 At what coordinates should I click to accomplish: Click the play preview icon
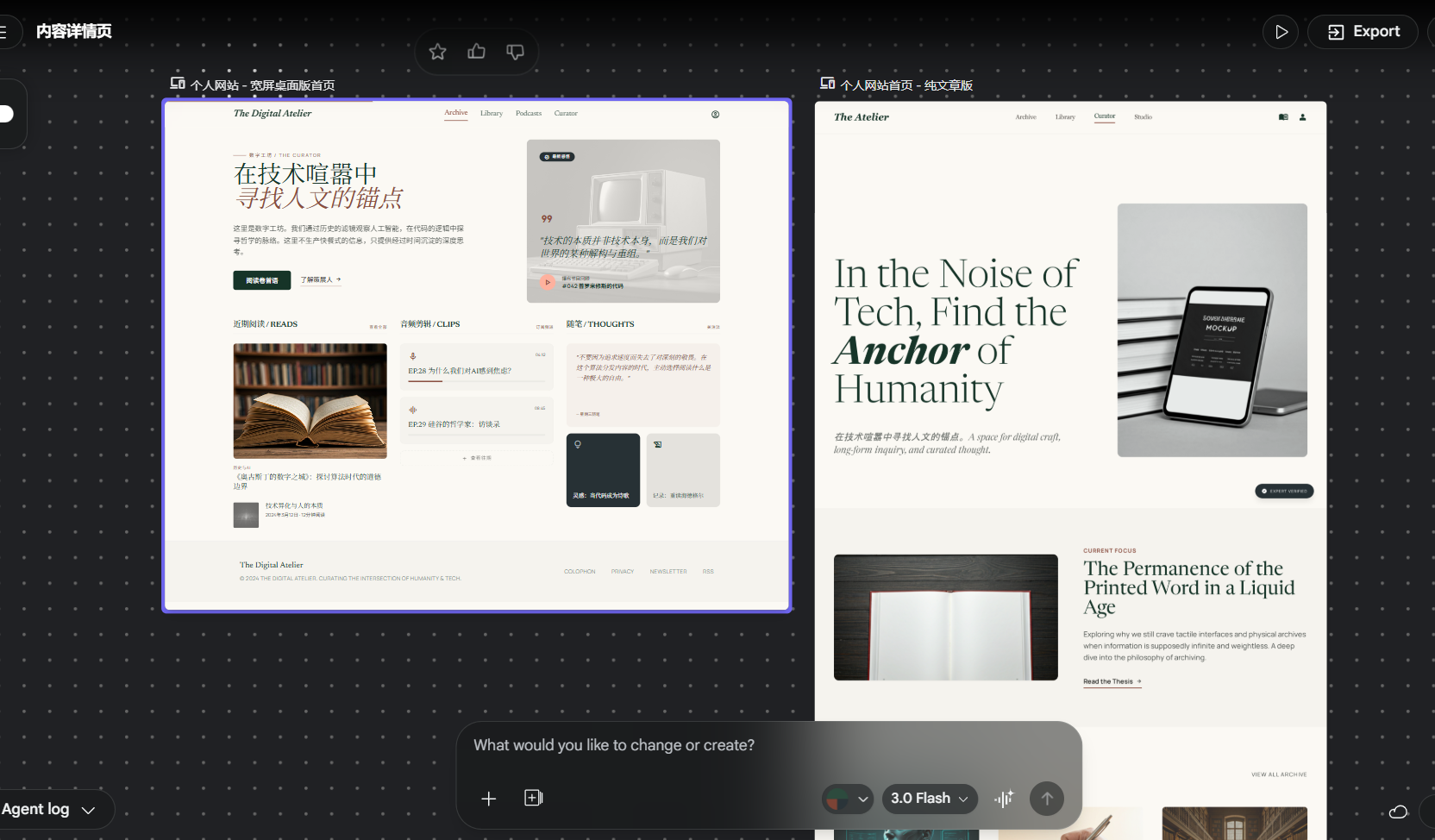coord(1281,32)
